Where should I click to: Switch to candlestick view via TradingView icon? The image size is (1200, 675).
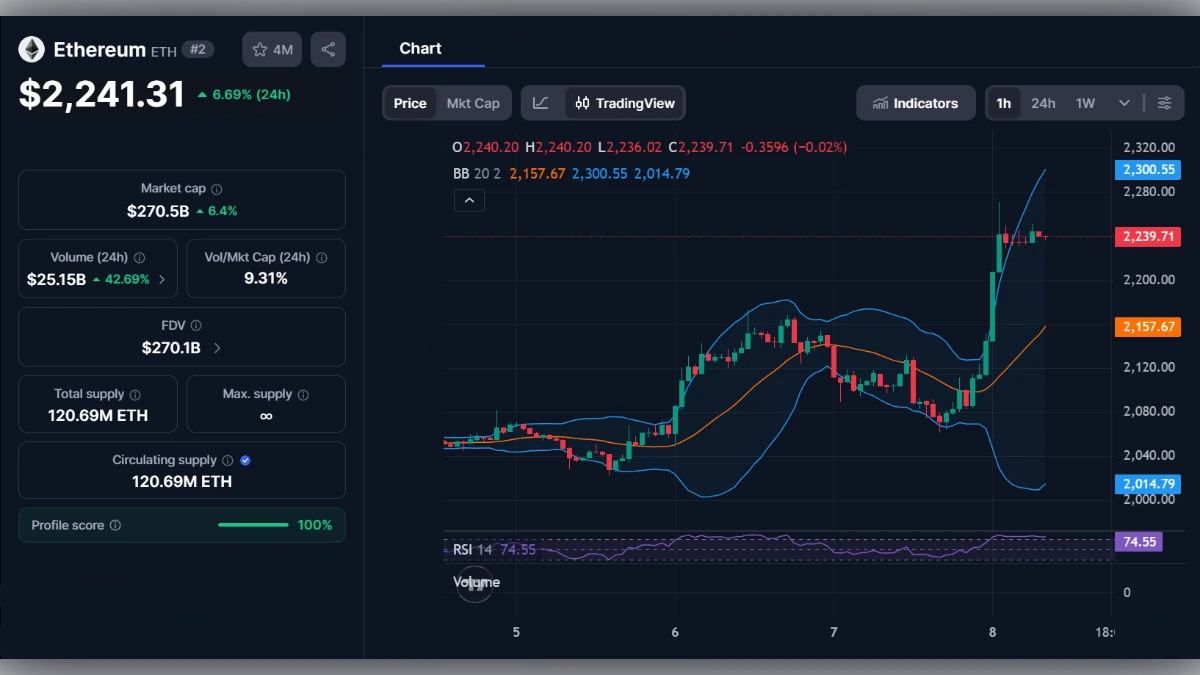coord(583,102)
